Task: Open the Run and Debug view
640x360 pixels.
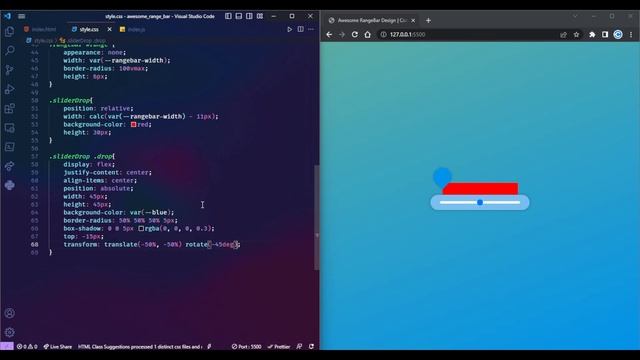Action: click(x=9, y=89)
